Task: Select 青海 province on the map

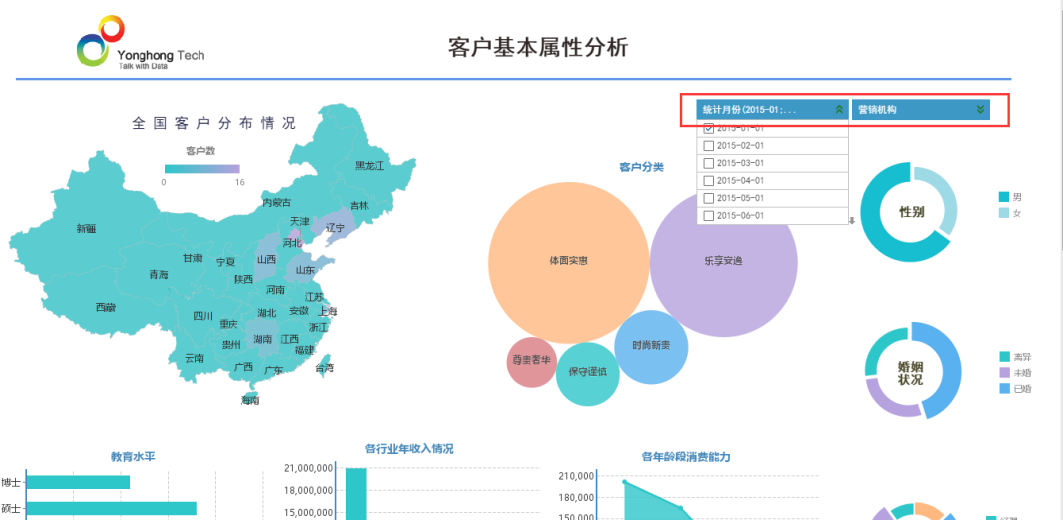Action: coord(159,275)
